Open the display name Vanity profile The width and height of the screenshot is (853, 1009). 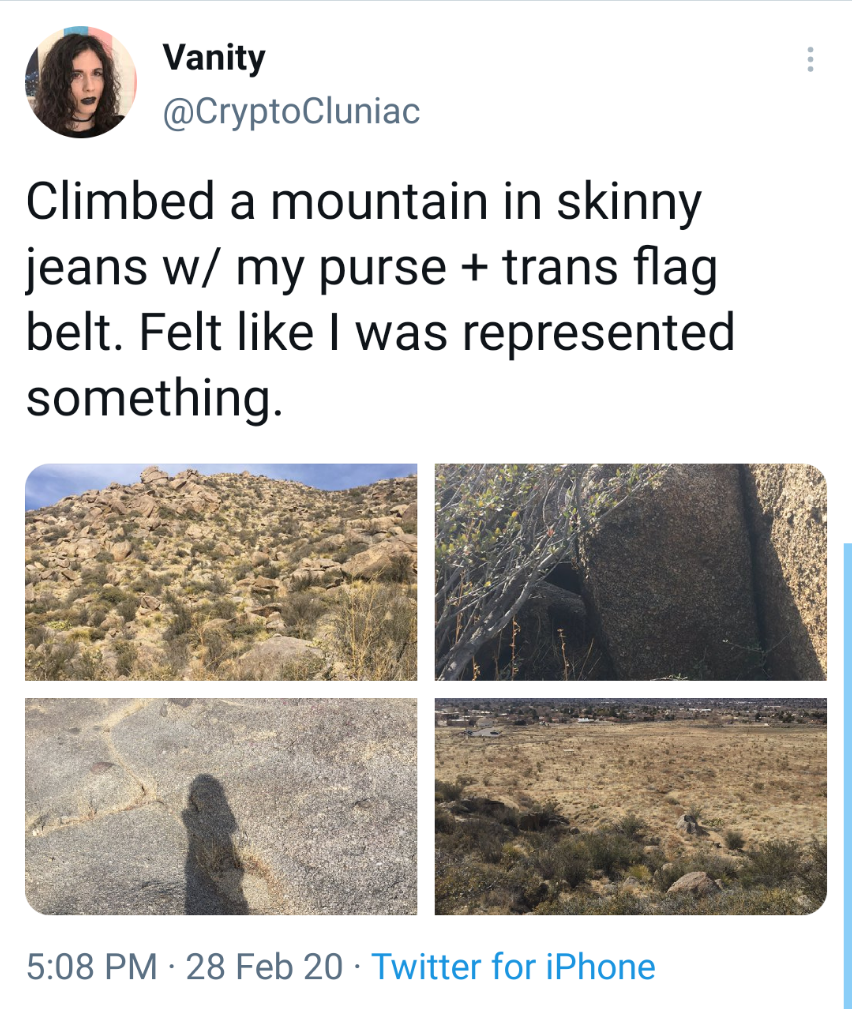pyautogui.click(x=214, y=59)
